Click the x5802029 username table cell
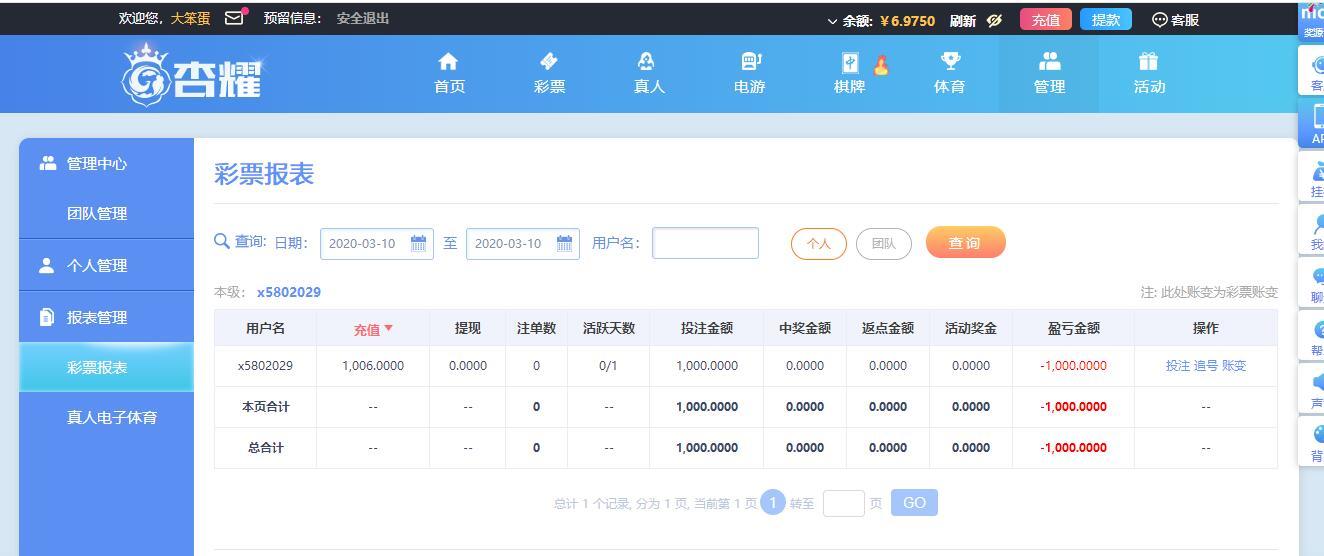The image size is (1324, 556). pos(265,366)
